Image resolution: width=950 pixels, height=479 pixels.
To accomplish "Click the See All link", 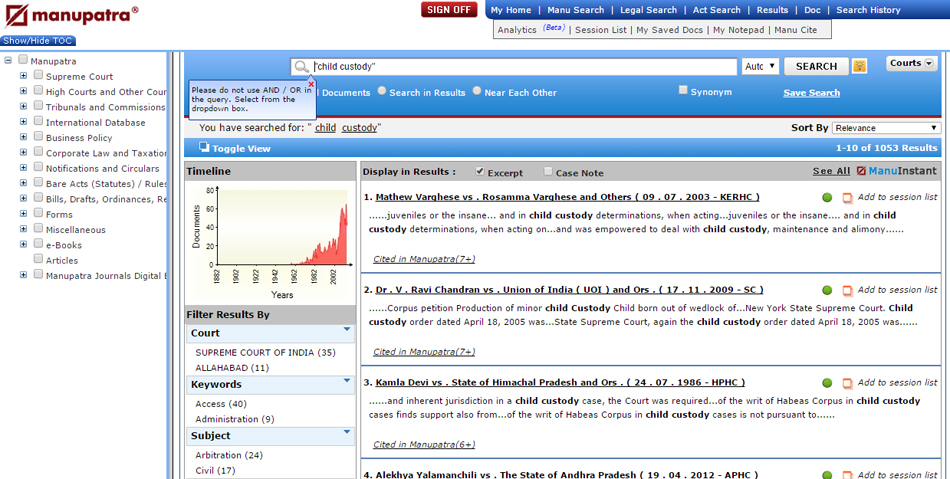I will click(x=831, y=171).
